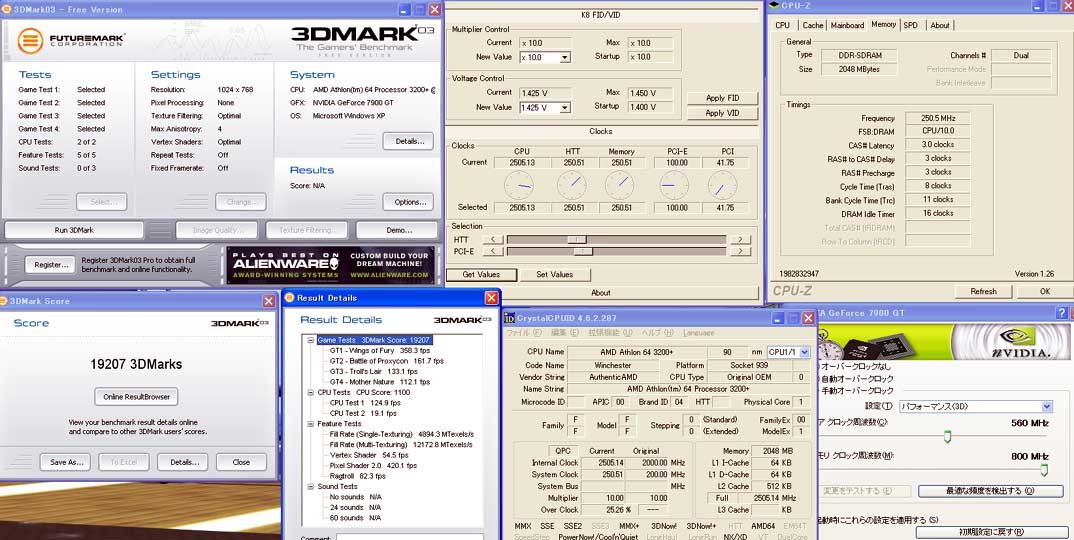Click the Futuremark logo in 3DMark03
This screenshot has width=1074, height=540.
71,40
